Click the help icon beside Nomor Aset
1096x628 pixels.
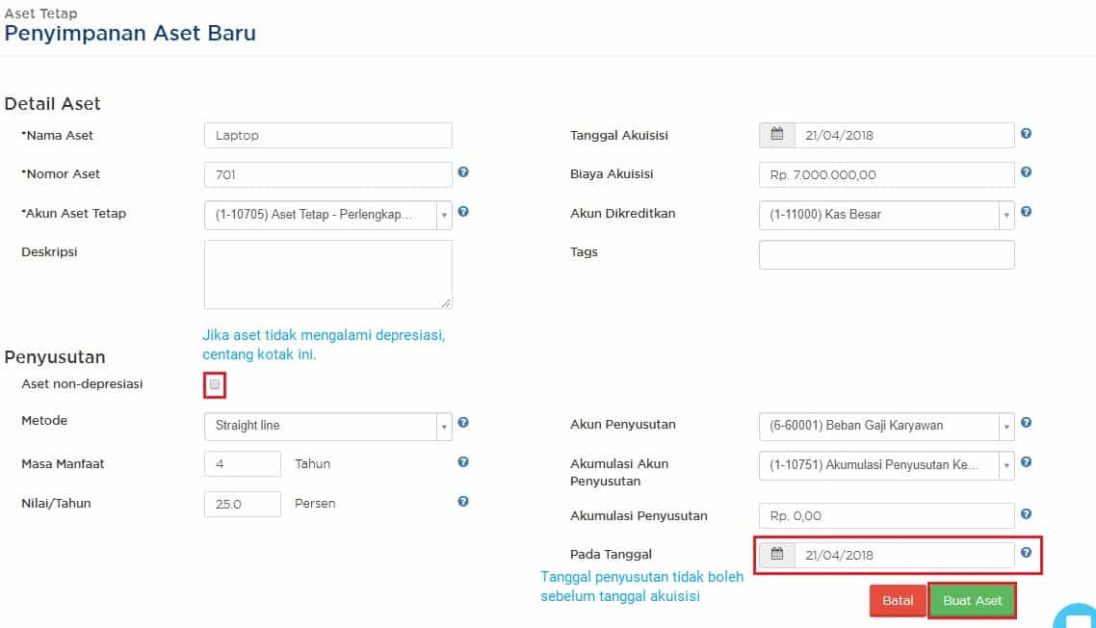(462, 169)
